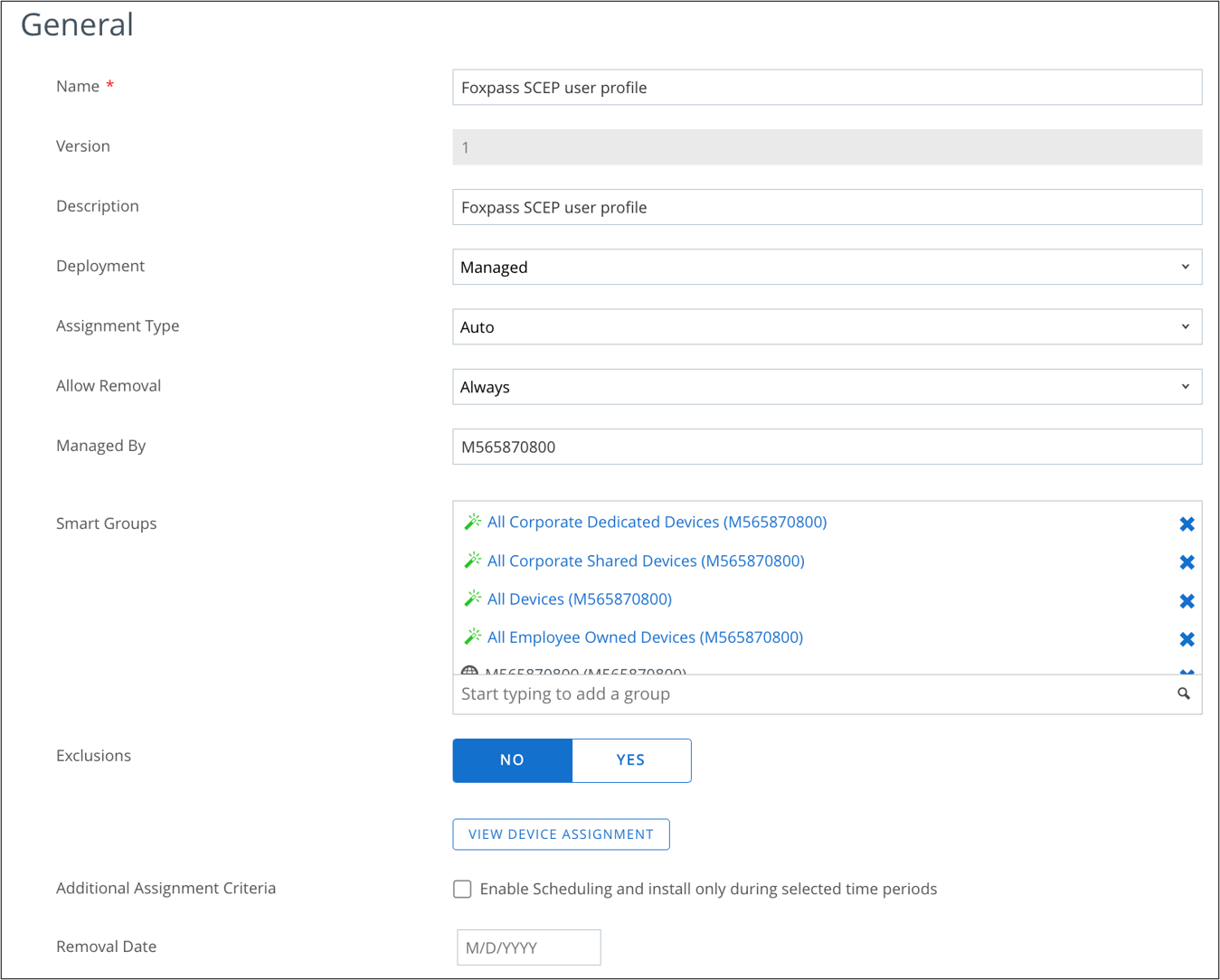Remove All Employee Owned Devices smart group
Image resolution: width=1220 pixels, height=980 pixels.
pyautogui.click(x=1187, y=639)
